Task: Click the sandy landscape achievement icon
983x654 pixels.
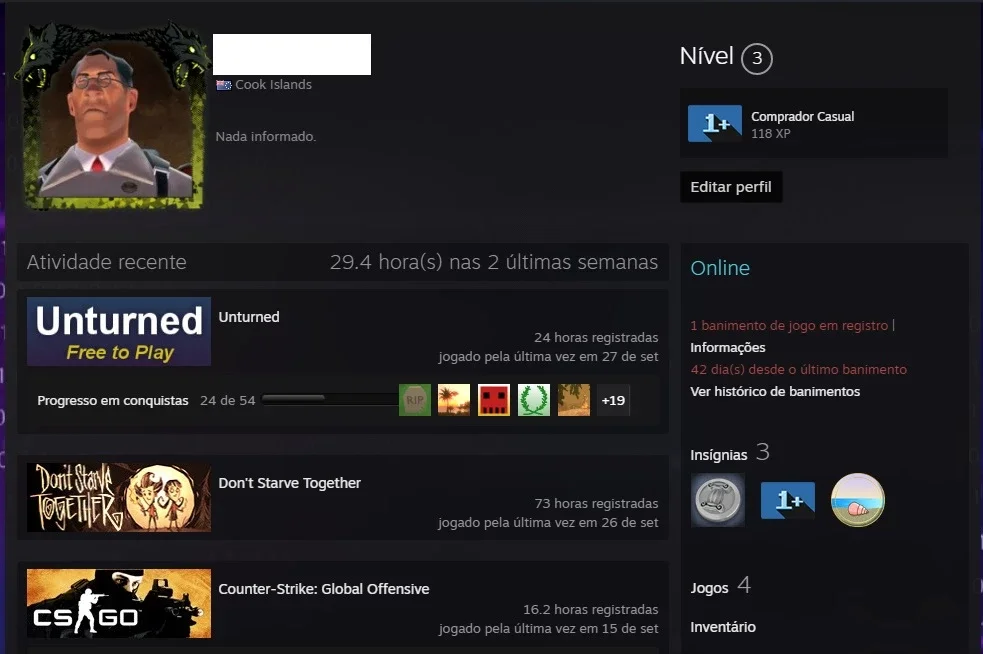Action: tap(574, 400)
